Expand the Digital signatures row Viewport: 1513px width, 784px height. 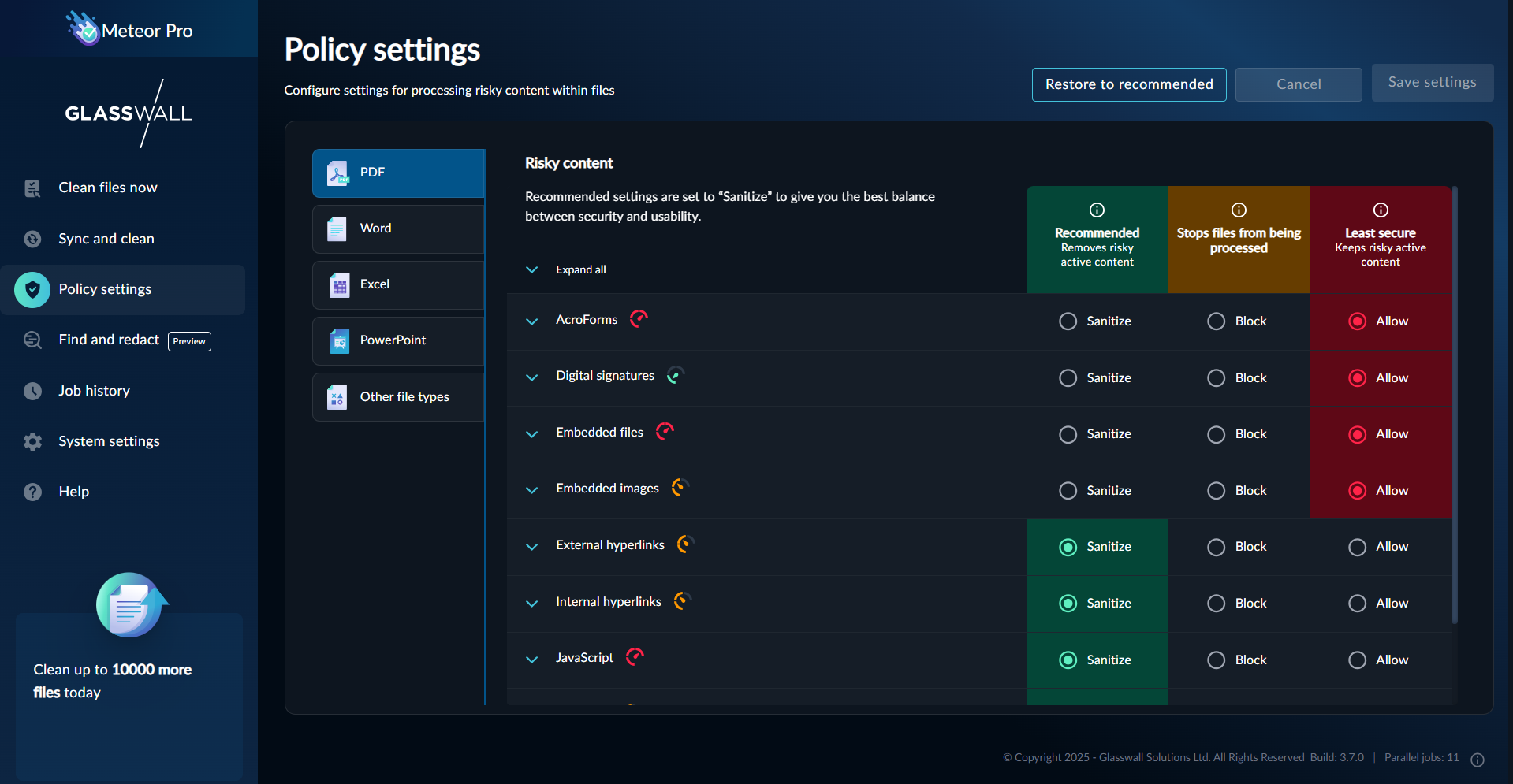[x=532, y=377]
